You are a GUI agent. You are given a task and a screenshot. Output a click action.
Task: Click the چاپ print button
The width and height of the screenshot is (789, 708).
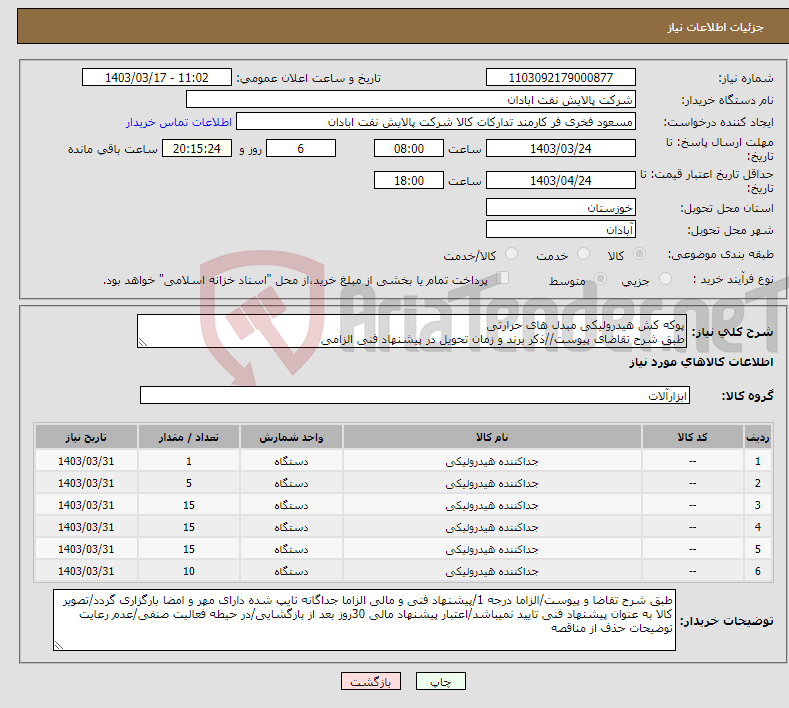[x=441, y=681]
